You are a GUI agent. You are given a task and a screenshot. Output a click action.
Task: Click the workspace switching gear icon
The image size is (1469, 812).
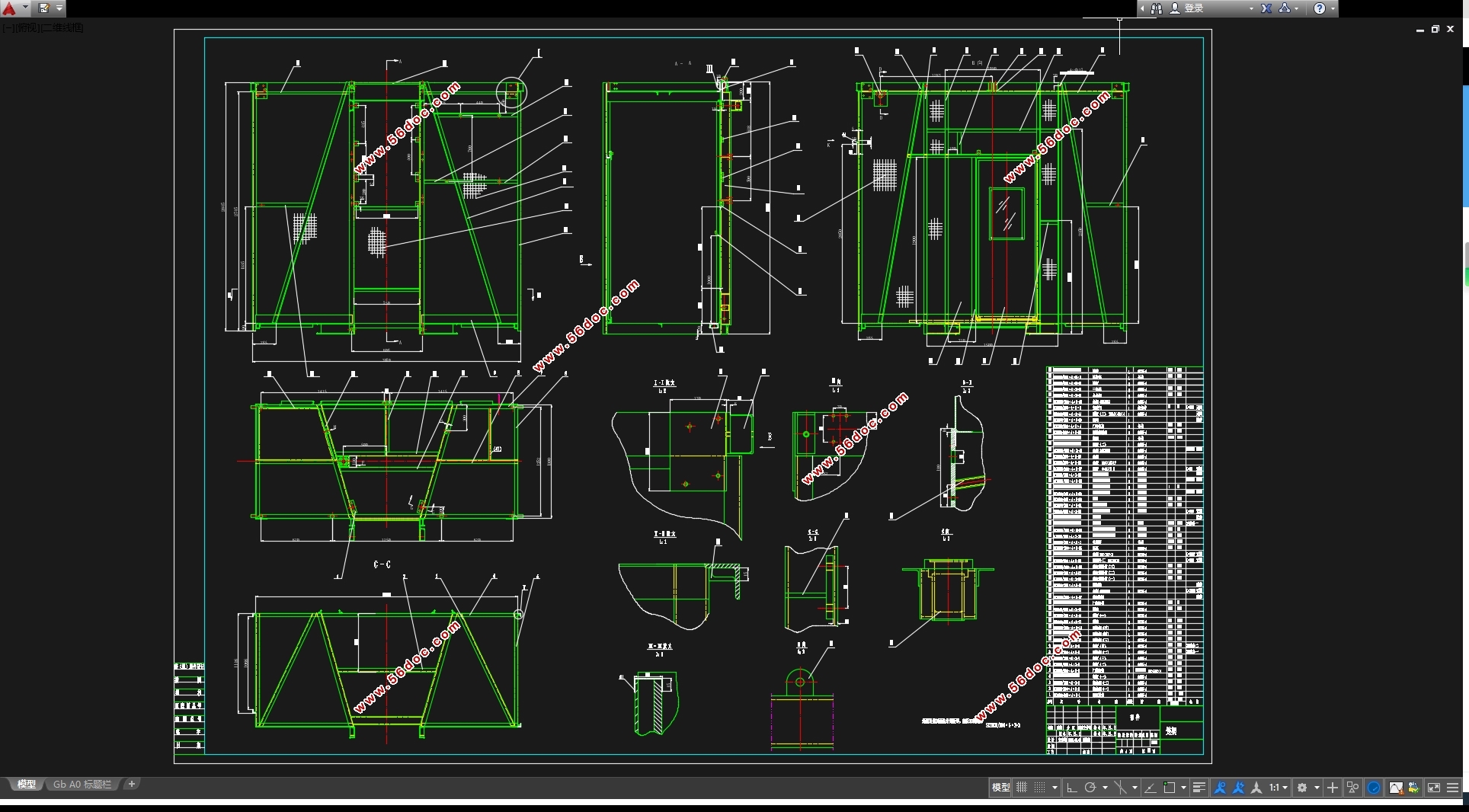1302,788
